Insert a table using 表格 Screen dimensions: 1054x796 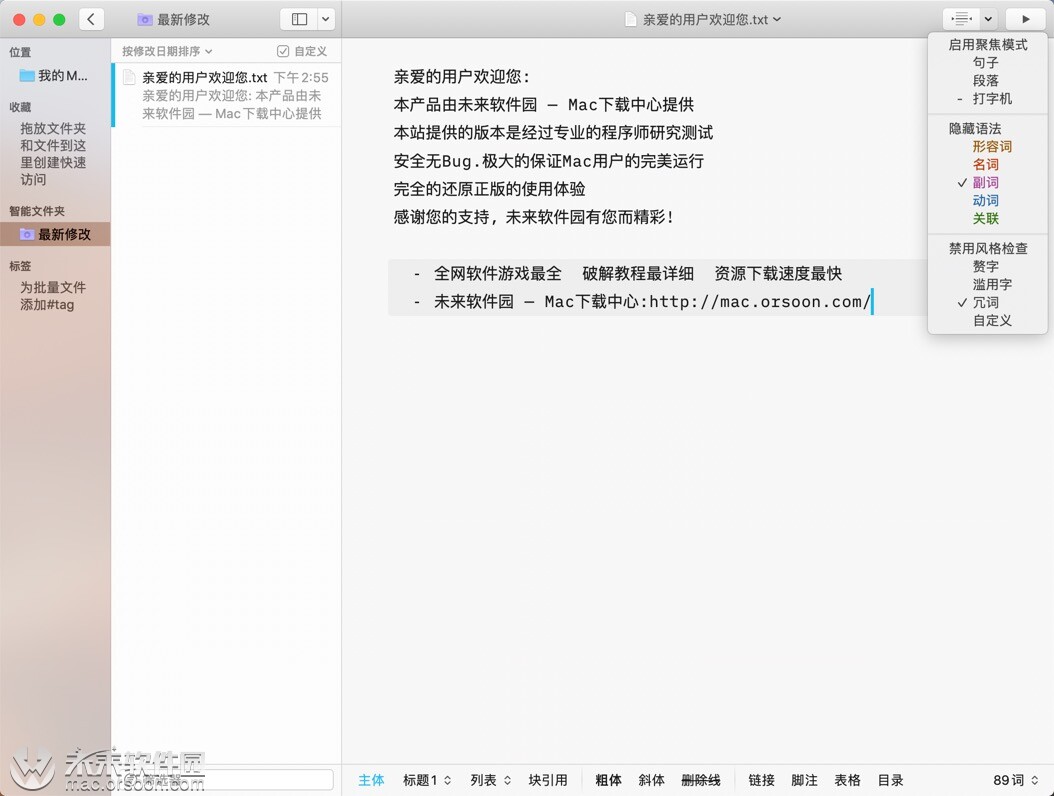(x=847, y=780)
